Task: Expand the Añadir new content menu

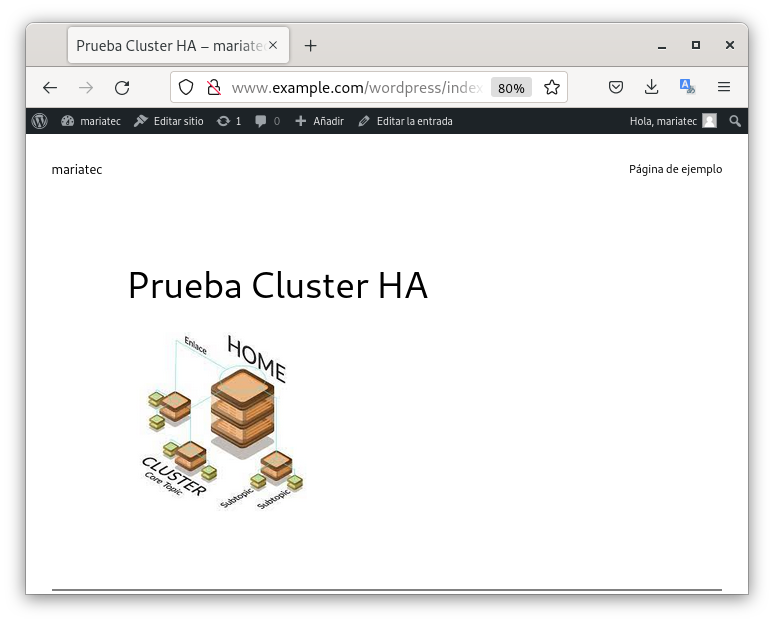Action: click(319, 121)
